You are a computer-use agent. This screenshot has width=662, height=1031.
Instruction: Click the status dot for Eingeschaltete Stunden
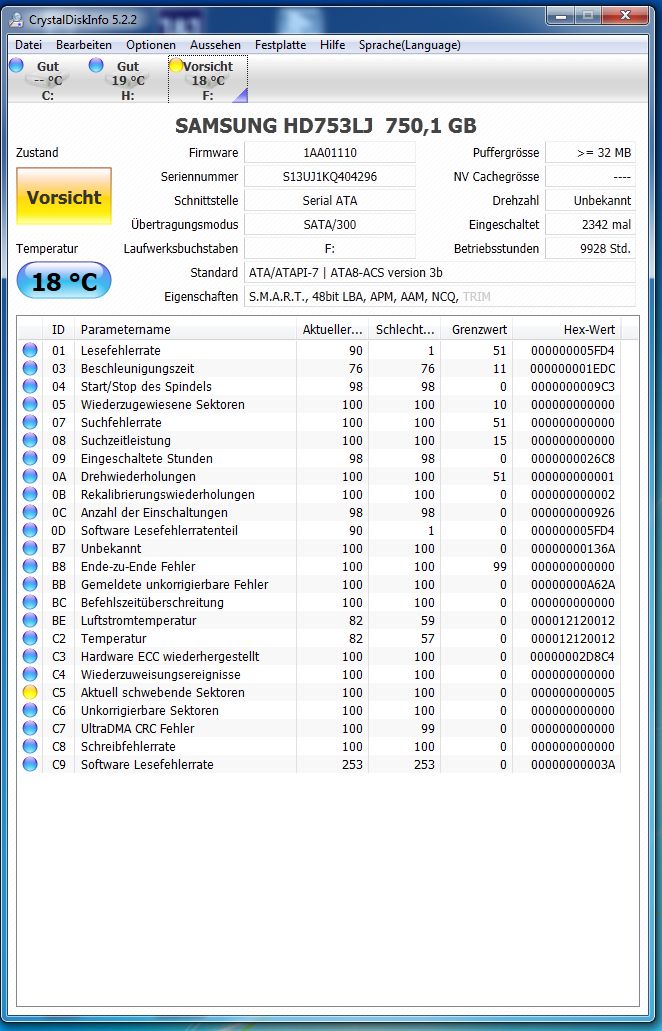click(30, 458)
